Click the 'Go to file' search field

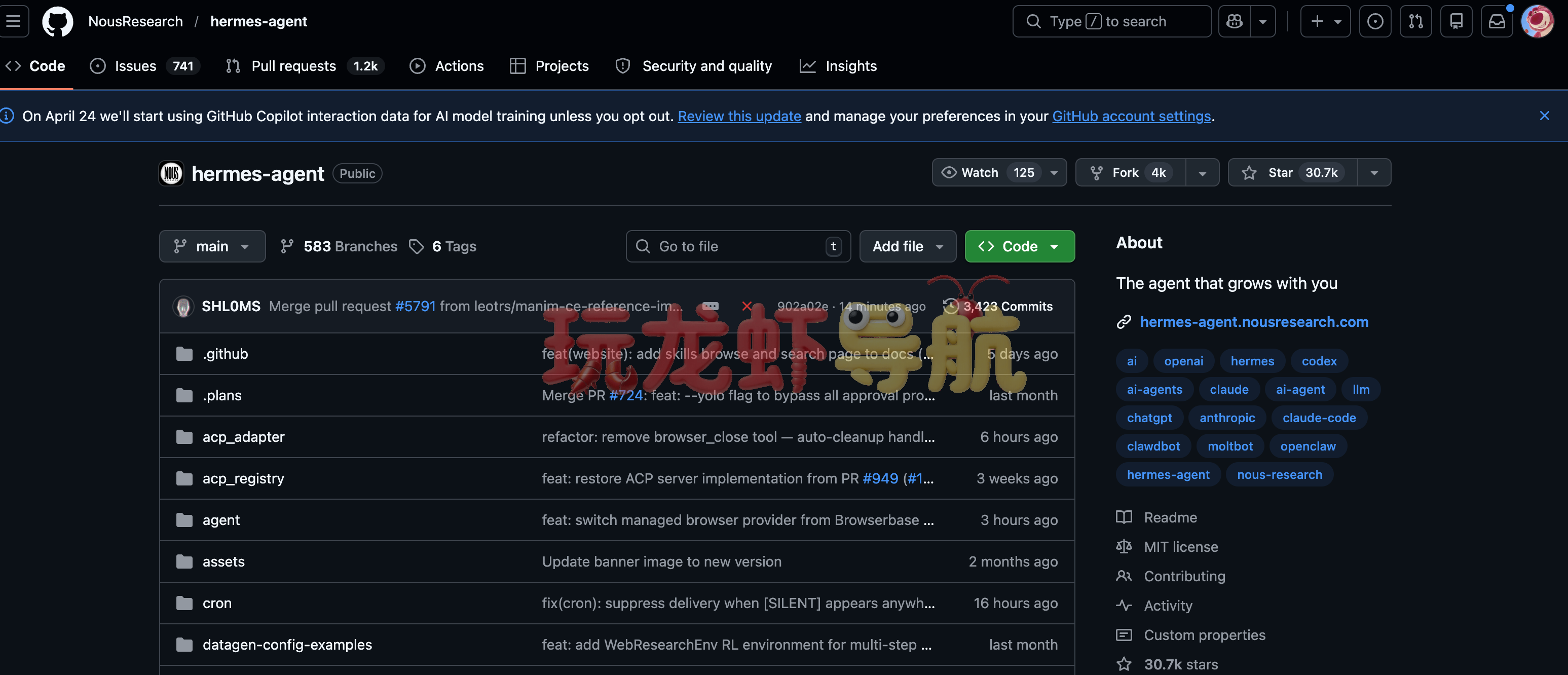(x=738, y=246)
